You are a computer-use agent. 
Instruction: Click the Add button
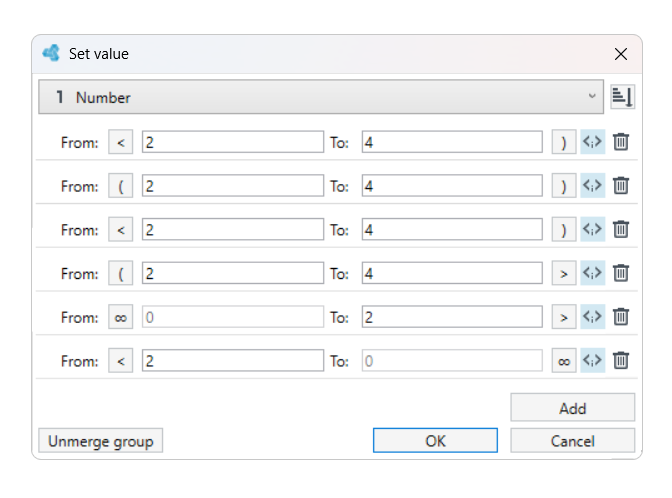pos(573,408)
